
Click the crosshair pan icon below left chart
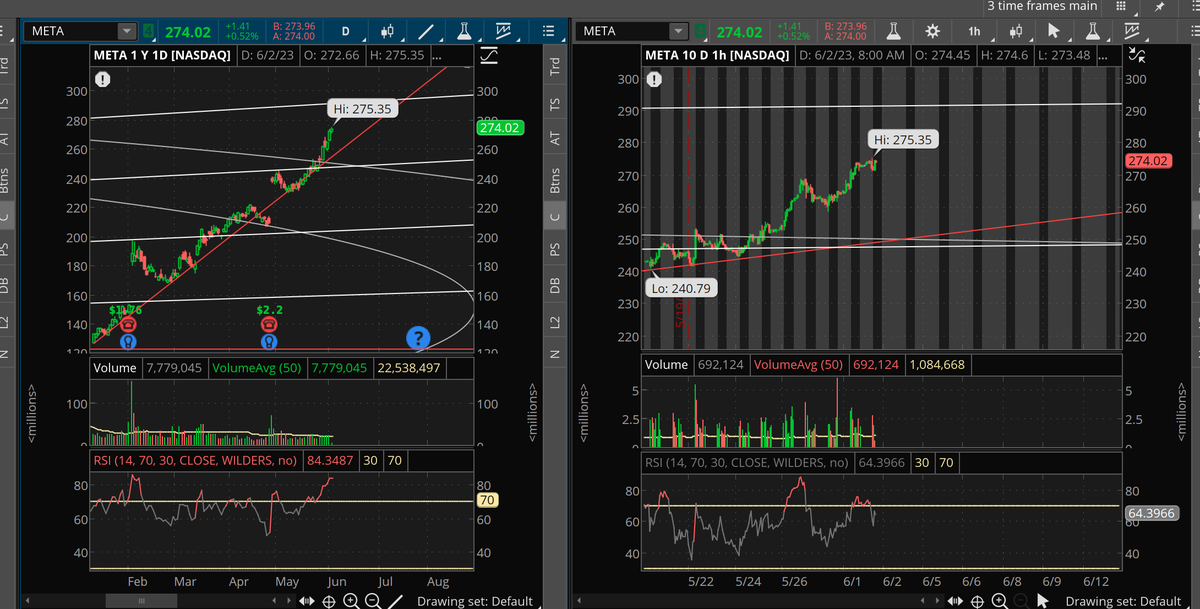(329, 601)
